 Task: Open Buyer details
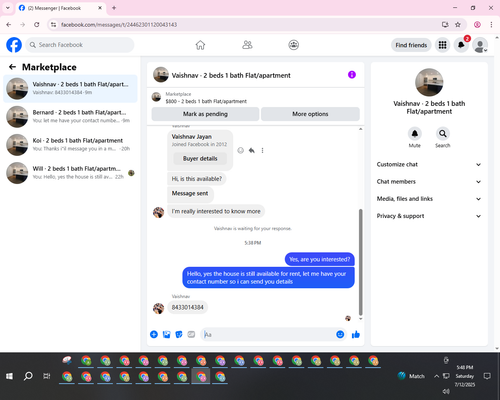click(200, 159)
